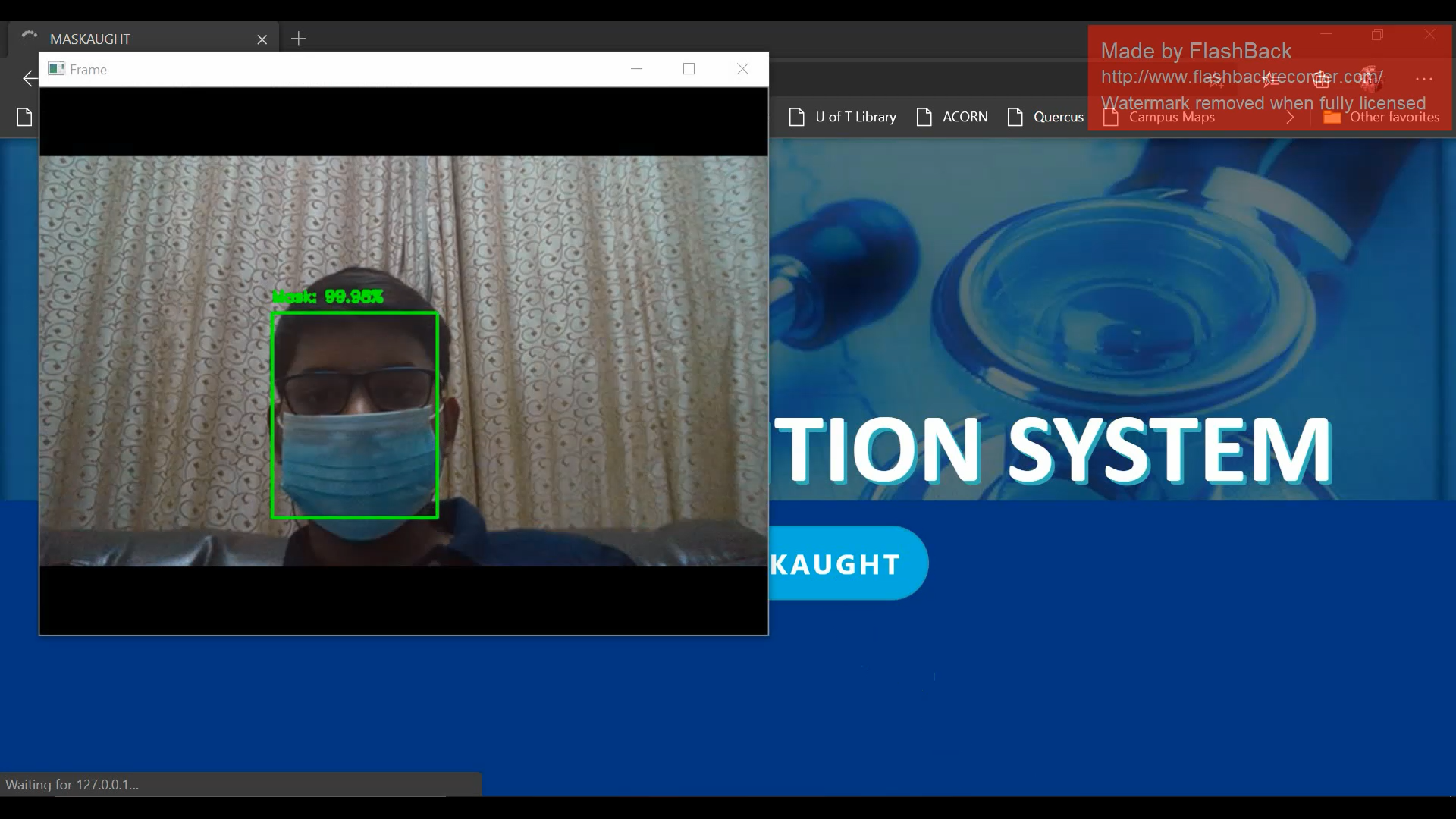
Task: Open a new browser tab
Action: [299, 39]
